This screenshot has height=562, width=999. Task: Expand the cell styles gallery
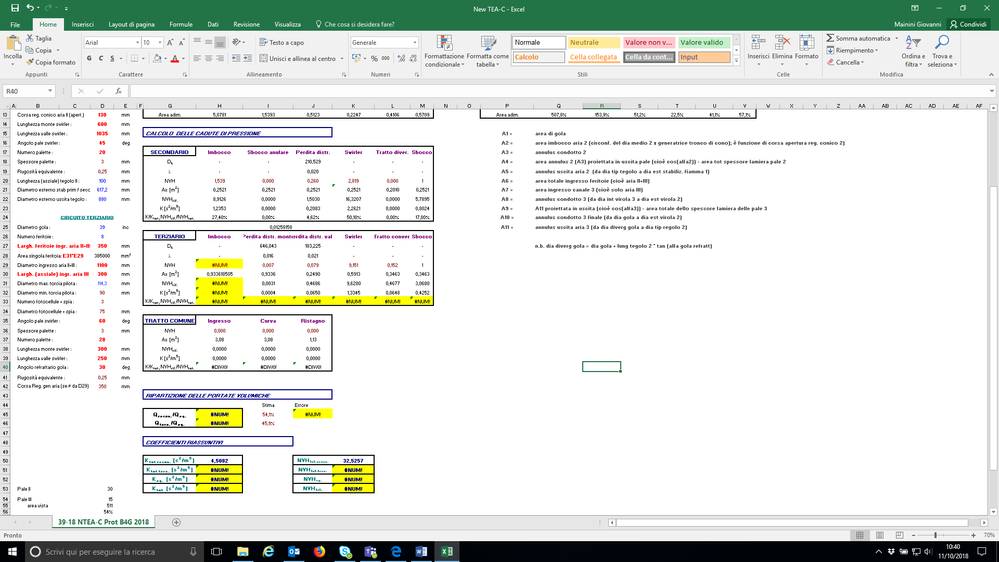point(737,61)
